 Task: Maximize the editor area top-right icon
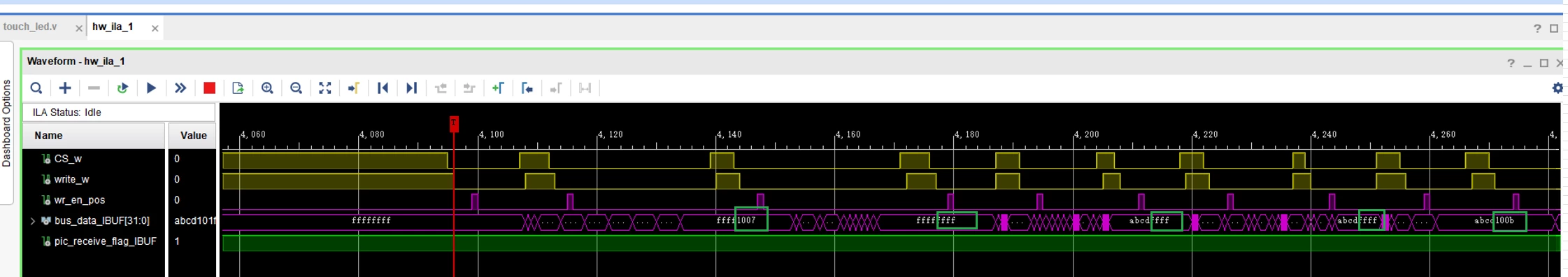pos(1554,29)
